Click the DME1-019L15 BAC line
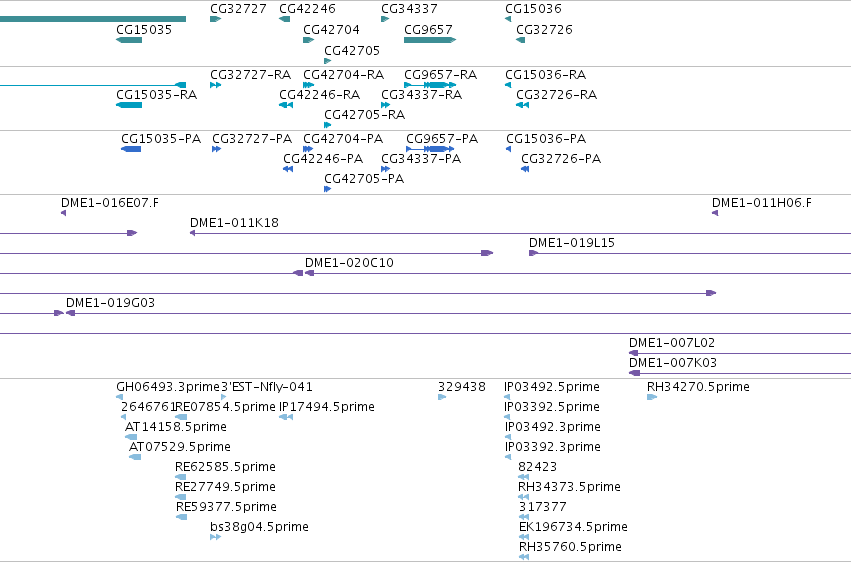851x562 pixels. pos(690,253)
